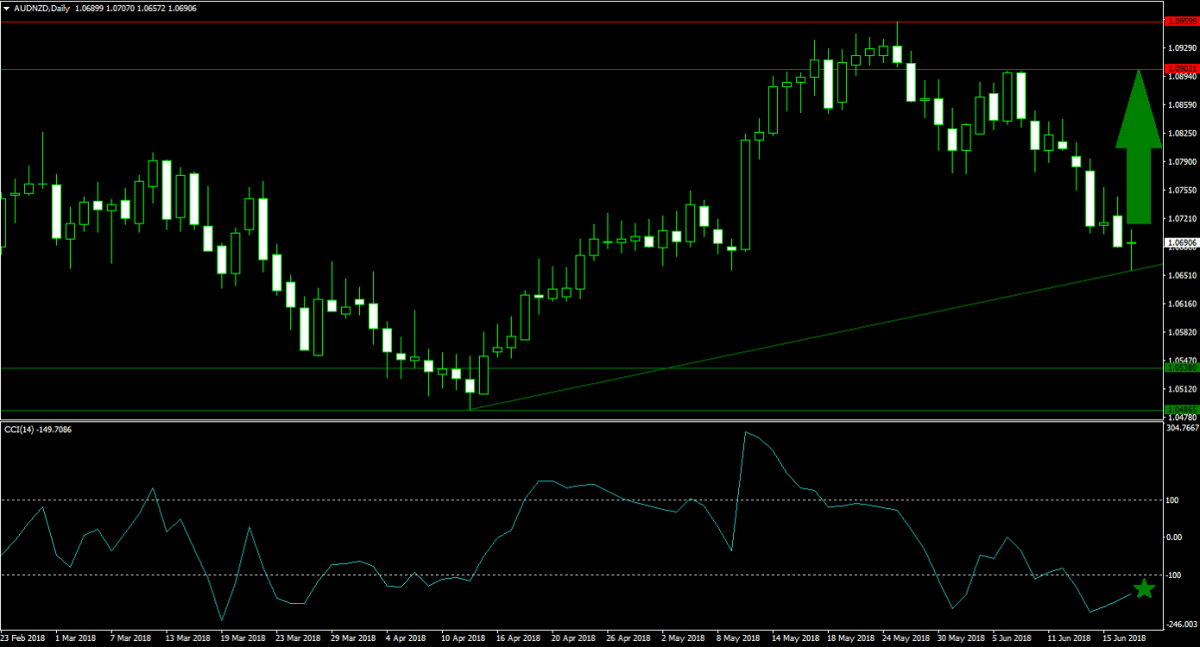Select the green 1.05380 level label
The height and width of the screenshot is (647, 1200).
click(1181, 368)
